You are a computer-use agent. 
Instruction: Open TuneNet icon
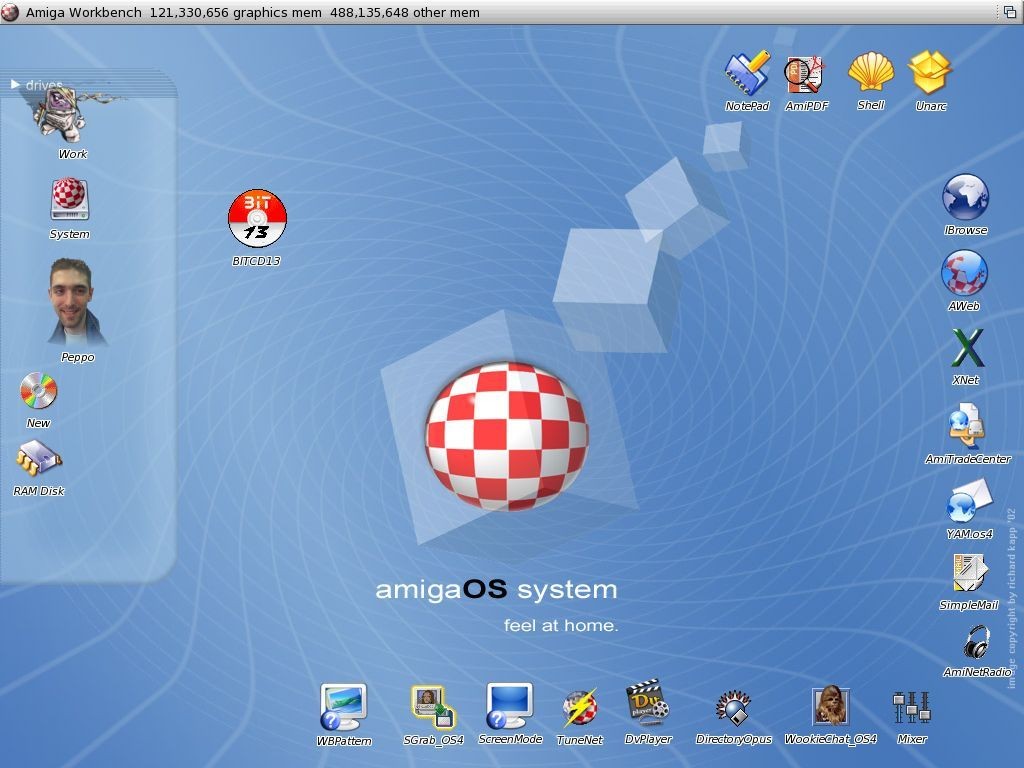click(580, 708)
